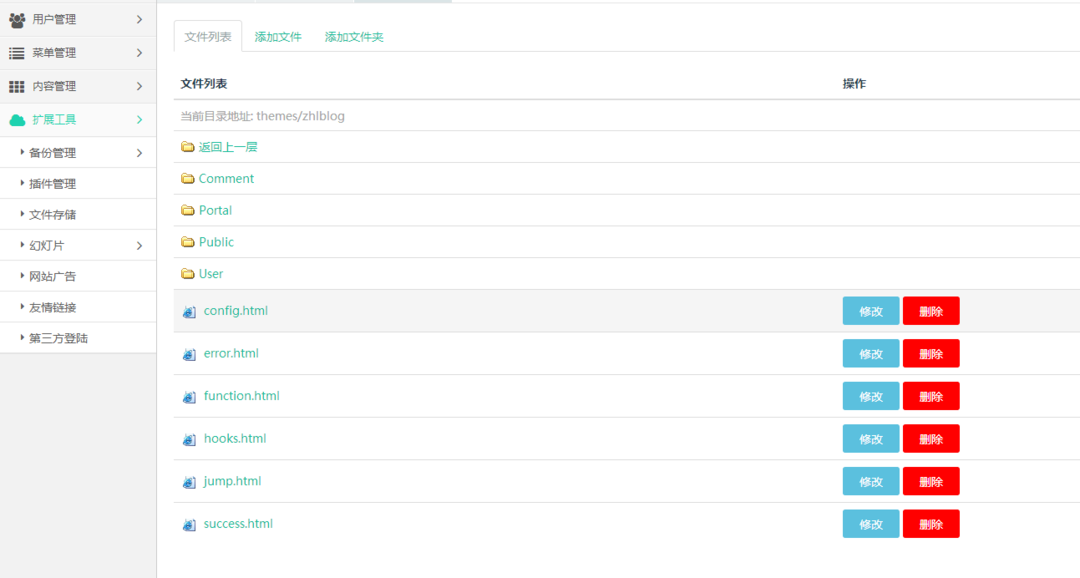Screen dimensions: 1080x578
Task: Delete hooks.html using 删除
Action: click(931, 440)
